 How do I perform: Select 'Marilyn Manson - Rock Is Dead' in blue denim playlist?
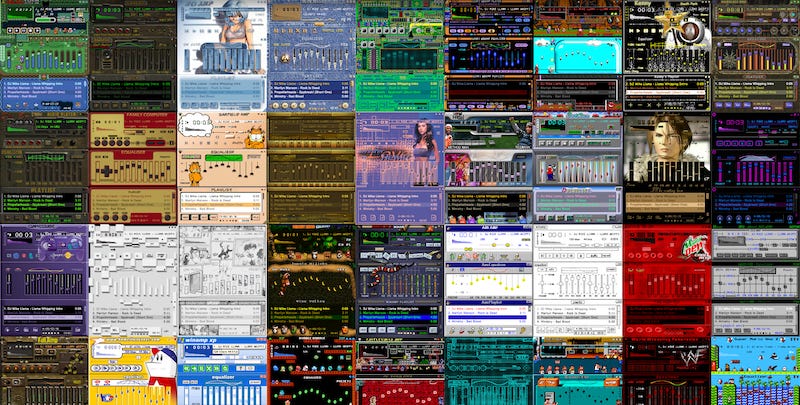[309, 88]
